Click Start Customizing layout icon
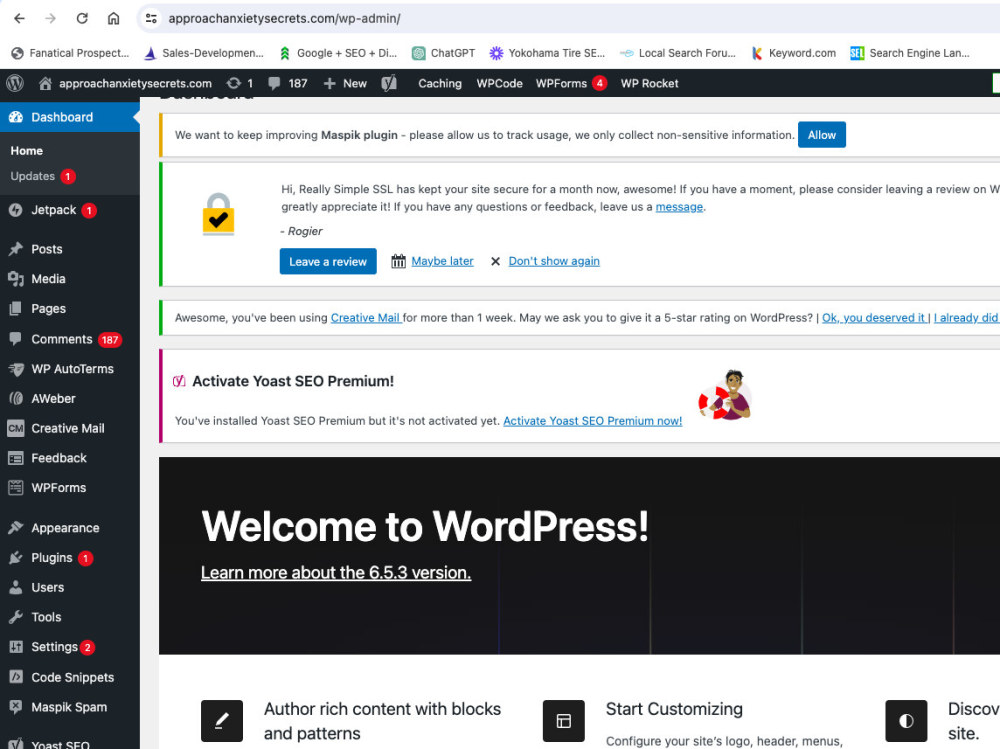1000x749 pixels. coord(564,721)
